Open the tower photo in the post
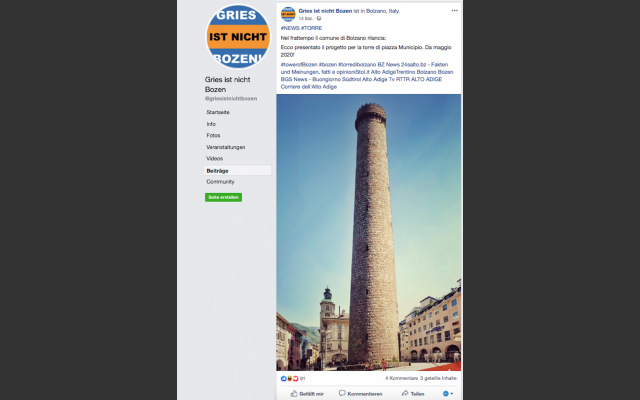 (369, 232)
